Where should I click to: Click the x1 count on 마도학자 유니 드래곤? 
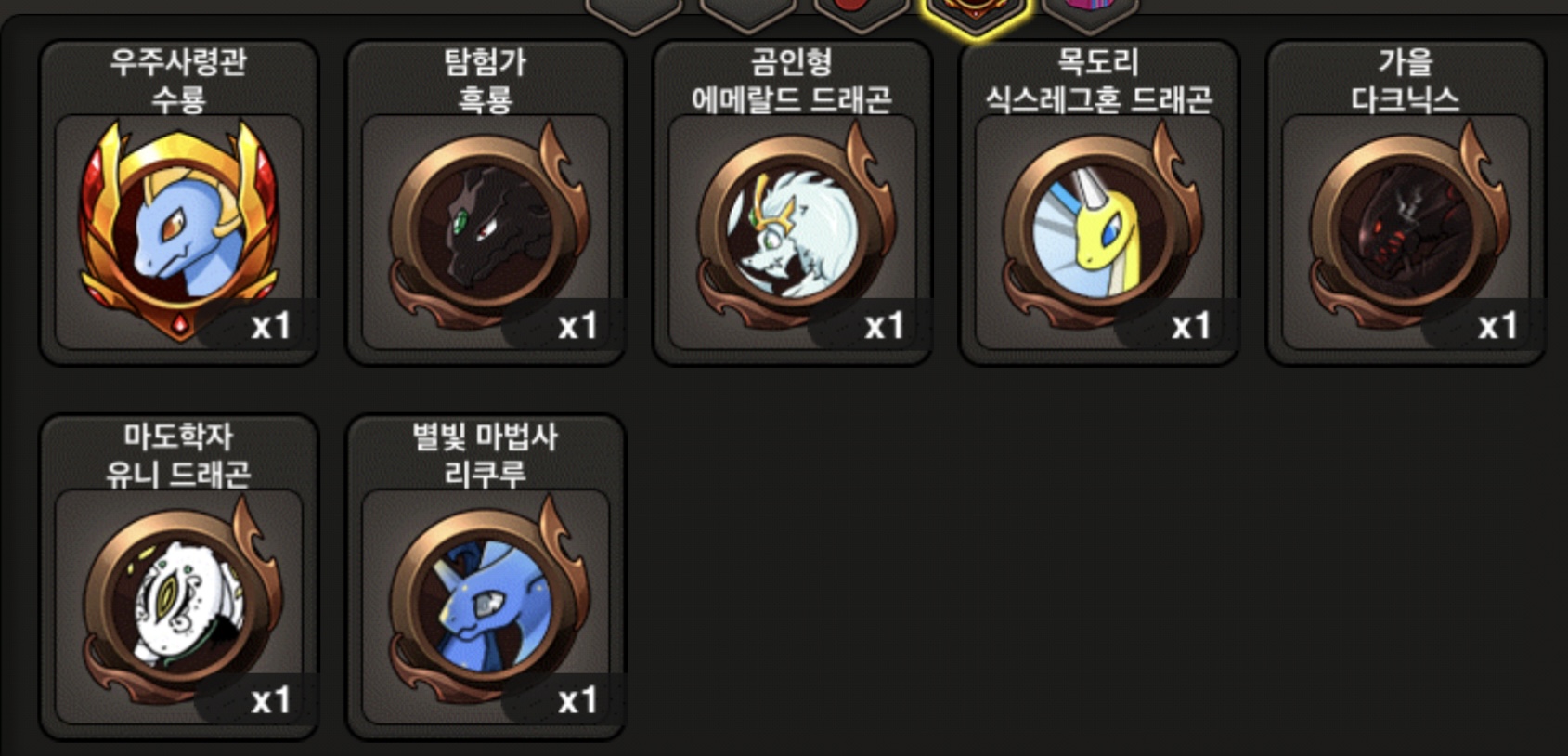pyautogui.click(x=271, y=700)
